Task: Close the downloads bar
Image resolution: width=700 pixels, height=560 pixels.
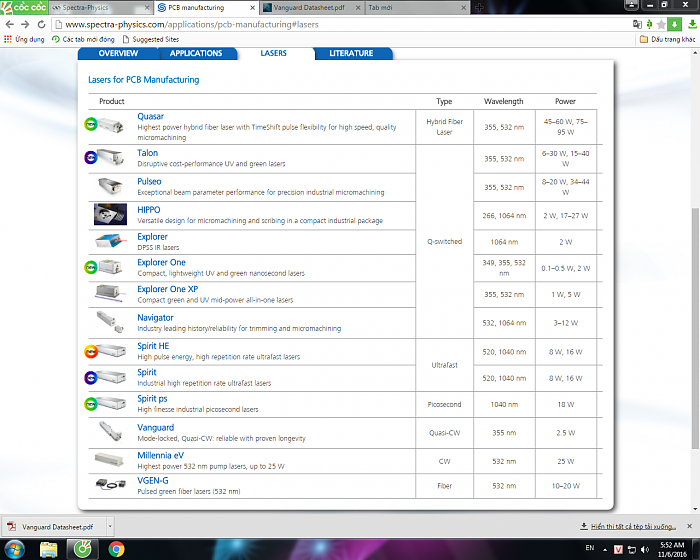Action: coord(690,527)
